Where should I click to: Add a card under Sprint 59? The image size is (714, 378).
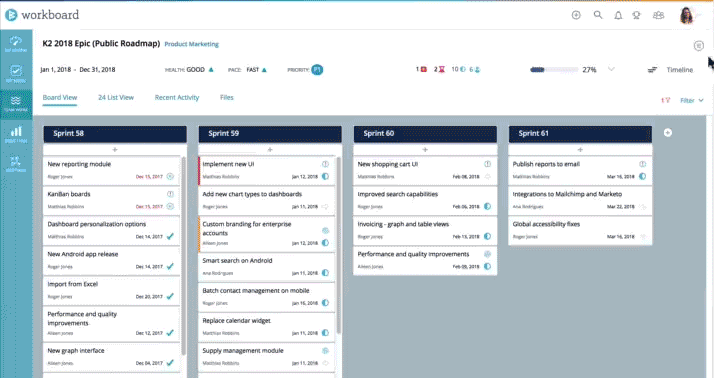click(270, 149)
